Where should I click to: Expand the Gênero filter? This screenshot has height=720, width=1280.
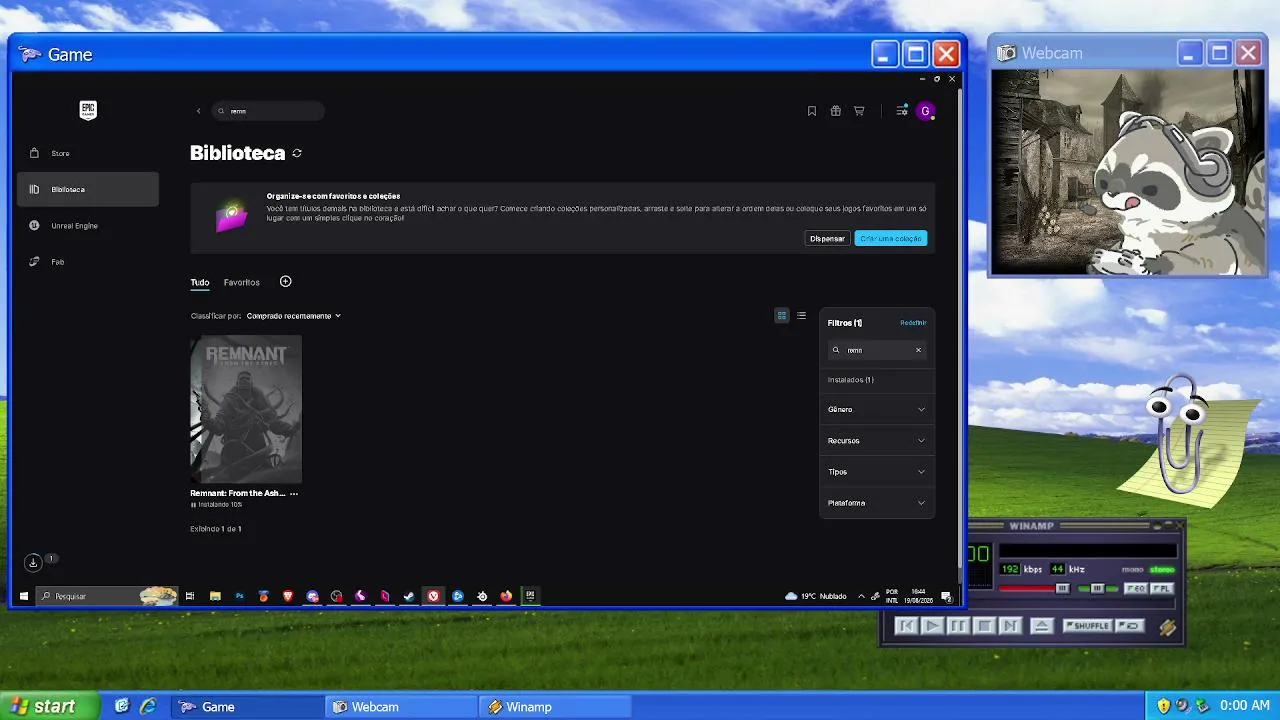pyautogui.click(x=877, y=409)
